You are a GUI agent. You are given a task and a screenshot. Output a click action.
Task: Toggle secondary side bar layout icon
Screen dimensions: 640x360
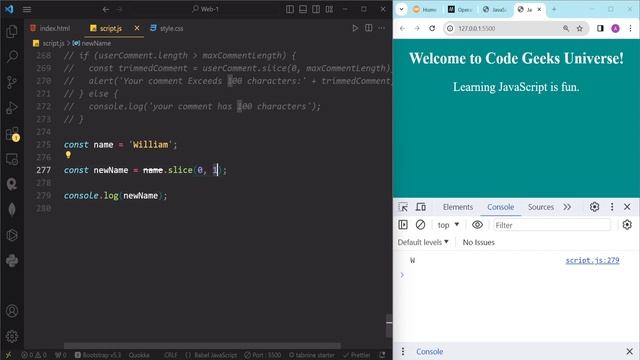[x=316, y=9]
